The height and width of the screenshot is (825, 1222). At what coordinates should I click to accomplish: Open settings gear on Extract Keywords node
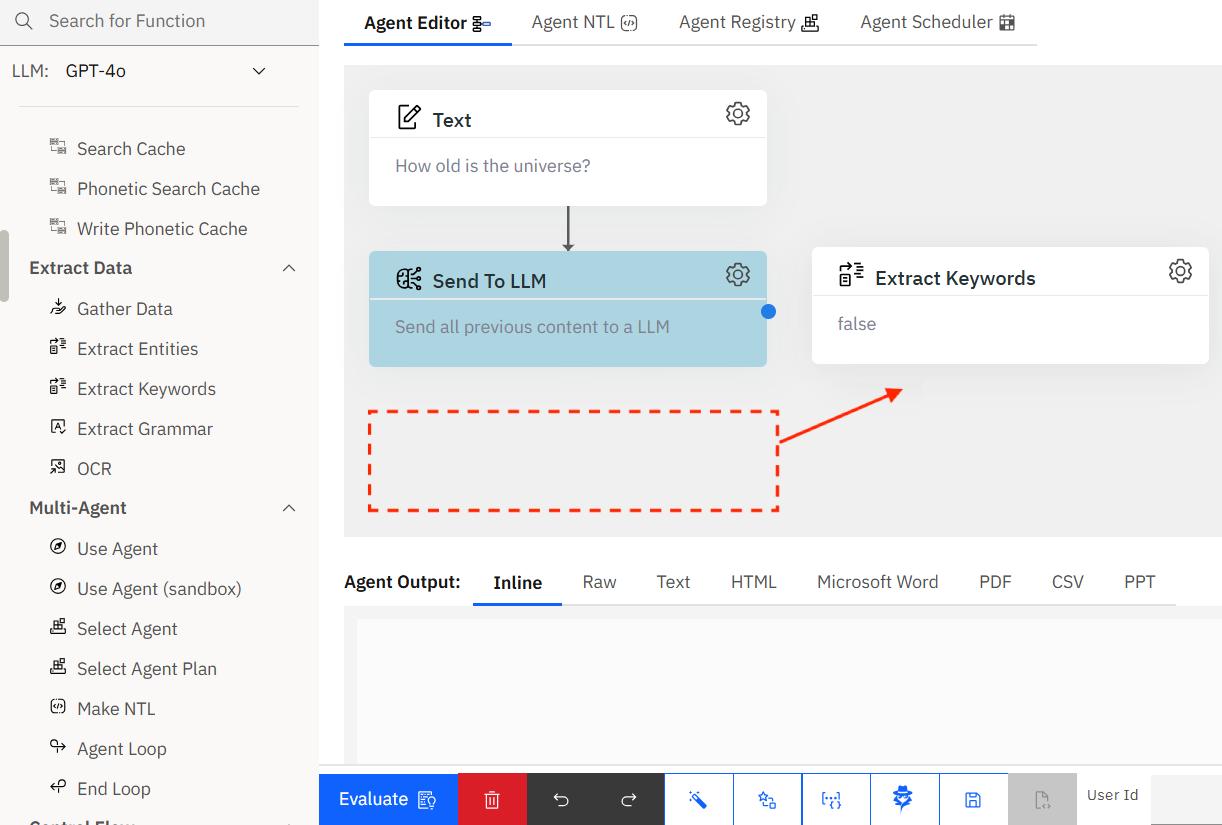[x=1180, y=271]
